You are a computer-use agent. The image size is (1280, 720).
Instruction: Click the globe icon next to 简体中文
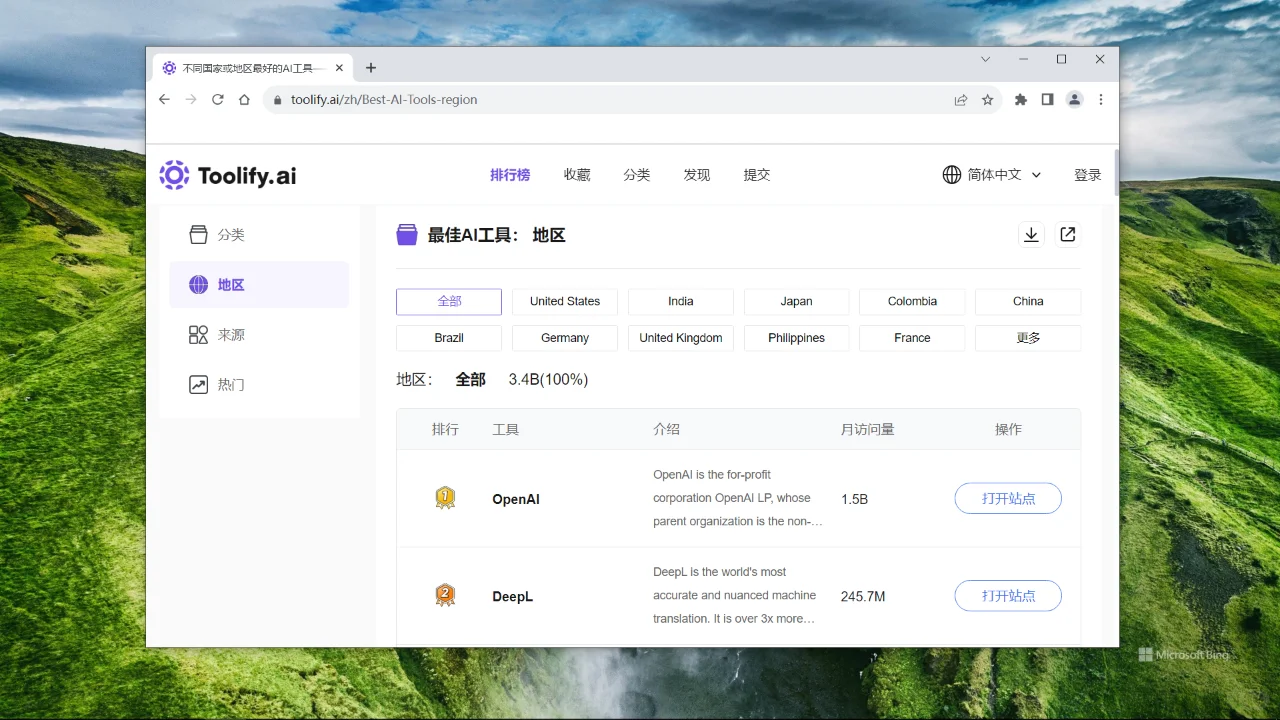951,174
